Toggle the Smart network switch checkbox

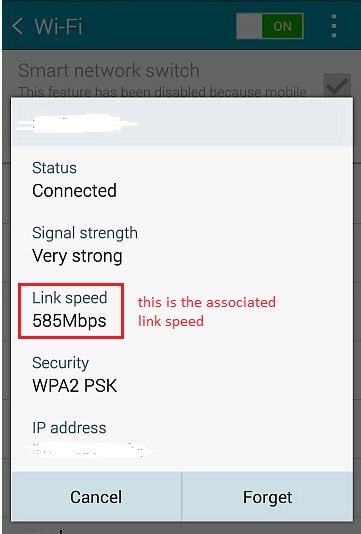[x=337, y=85]
